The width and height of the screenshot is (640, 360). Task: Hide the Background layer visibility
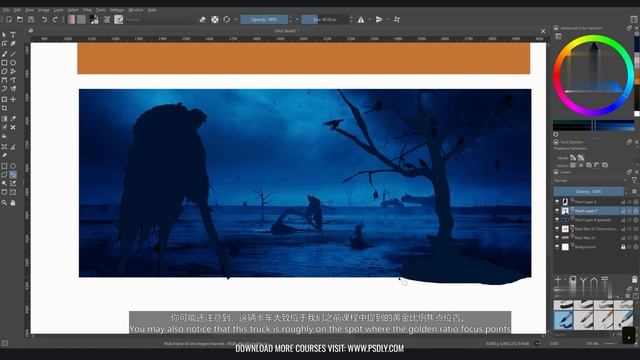point(557,247)
